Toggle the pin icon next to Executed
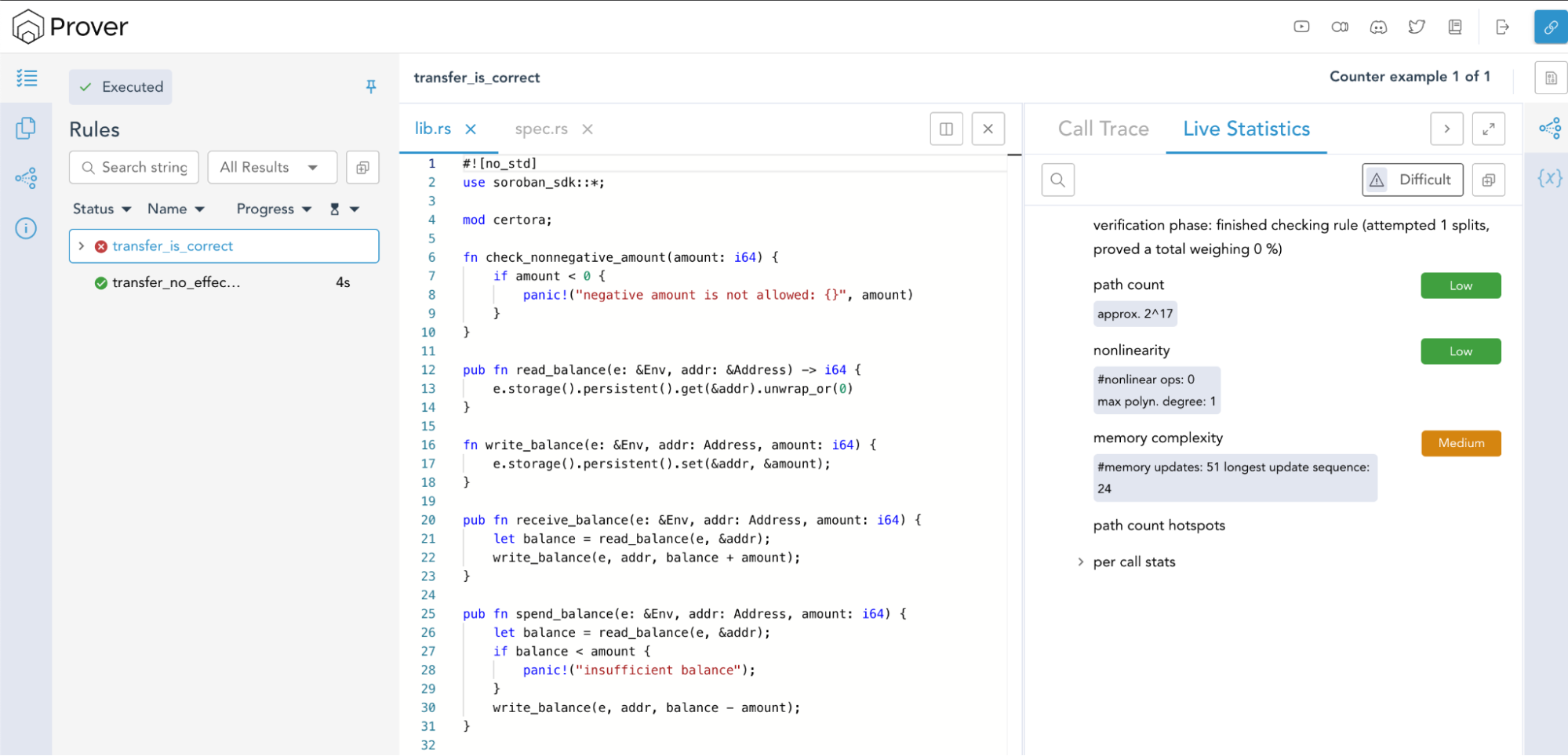Screen dimensions: 1568x756 pos(371,86)
